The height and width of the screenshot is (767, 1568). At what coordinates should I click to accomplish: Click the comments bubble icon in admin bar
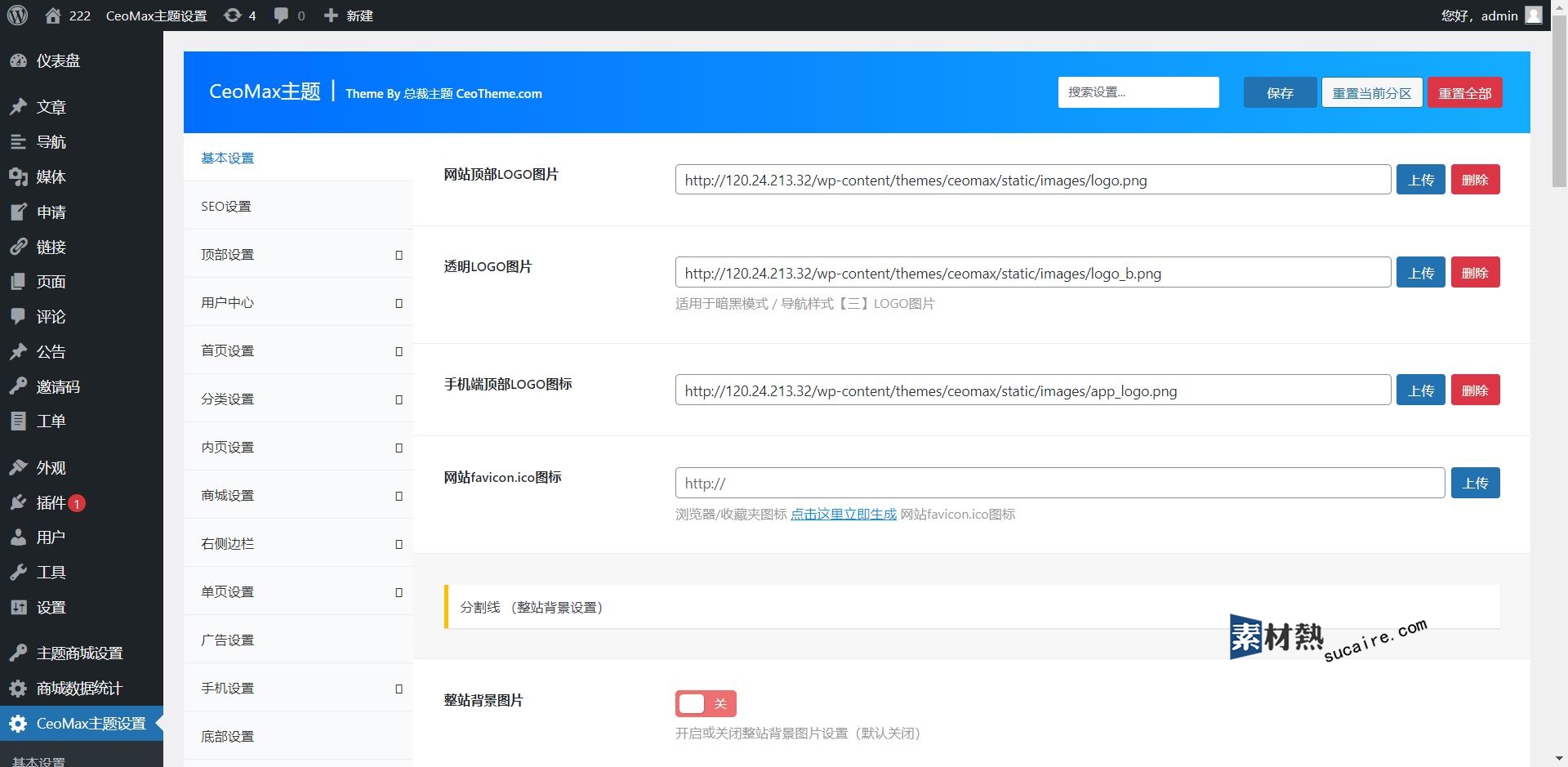point(281,16)
